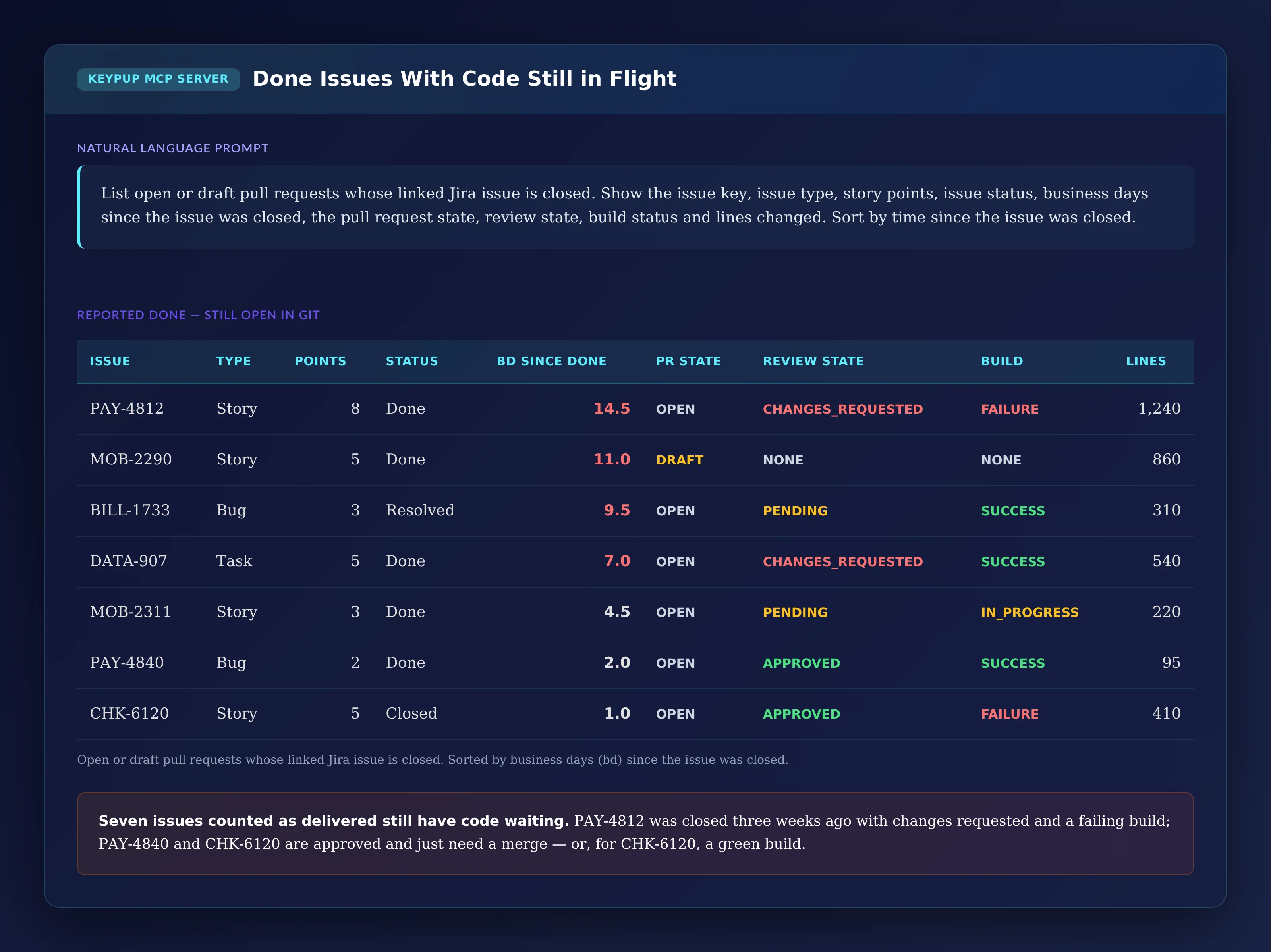1271x952 pixels.
Task: Click the FAILURE build status for PAY-4812
Action: pos(1010,409)
